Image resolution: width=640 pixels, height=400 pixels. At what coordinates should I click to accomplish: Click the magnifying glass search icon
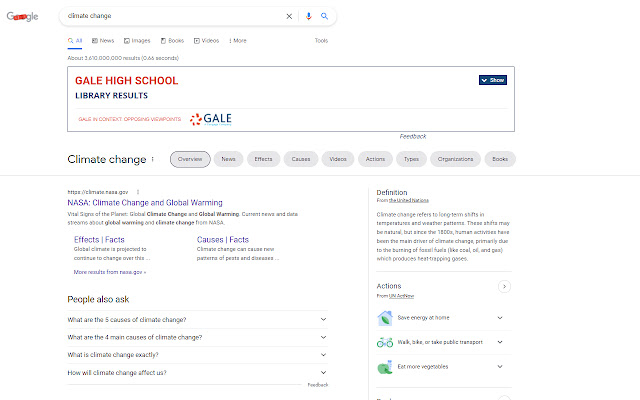click(x=324, y=16)
